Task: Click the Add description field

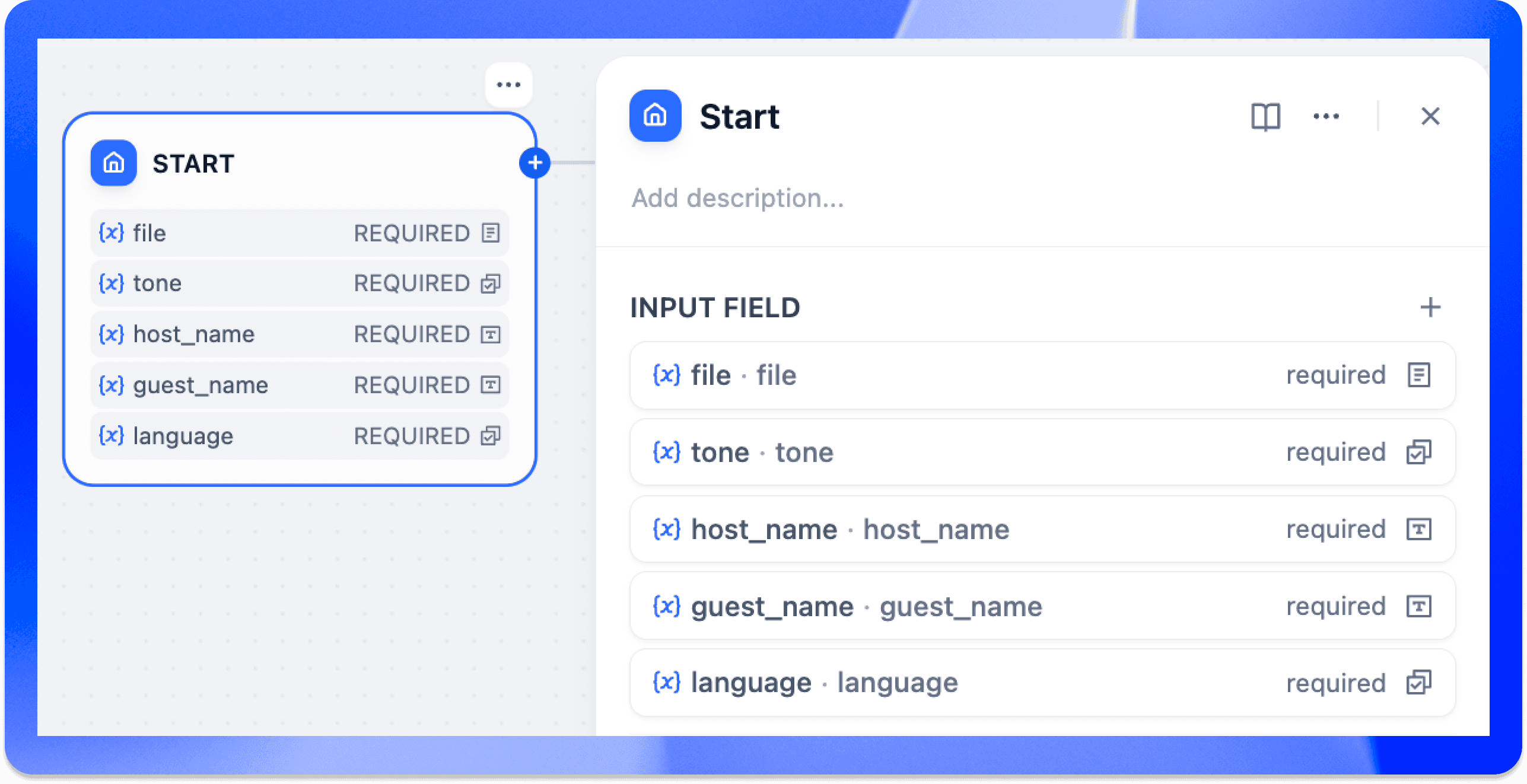Action: coord(737,198)
